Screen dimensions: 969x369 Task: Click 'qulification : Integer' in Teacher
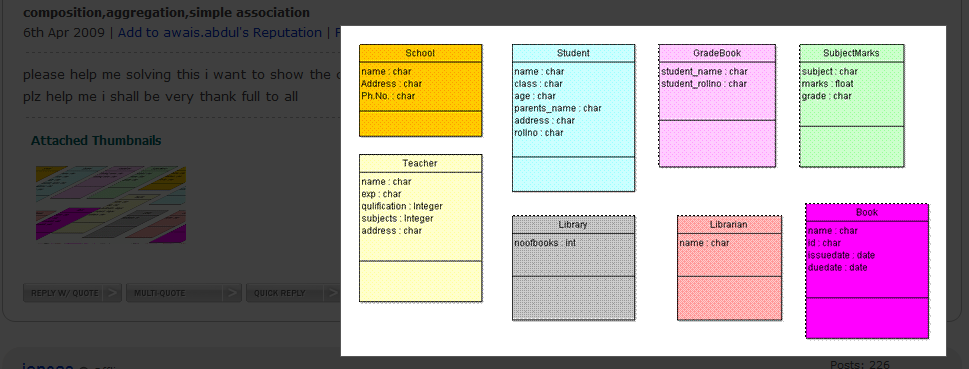click(x=402, y=206)
